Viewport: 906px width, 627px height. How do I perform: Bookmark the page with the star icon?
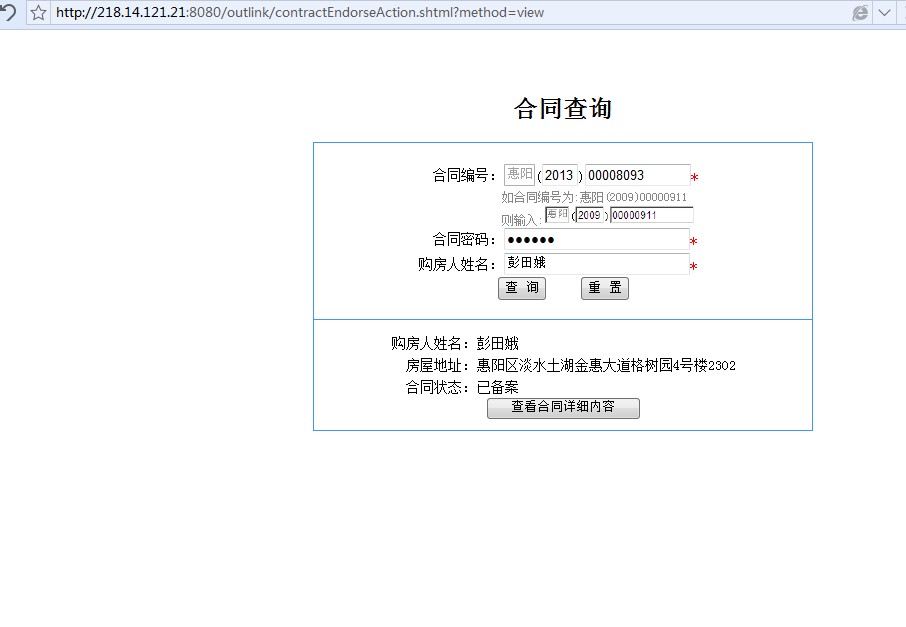tap(38, 12)
